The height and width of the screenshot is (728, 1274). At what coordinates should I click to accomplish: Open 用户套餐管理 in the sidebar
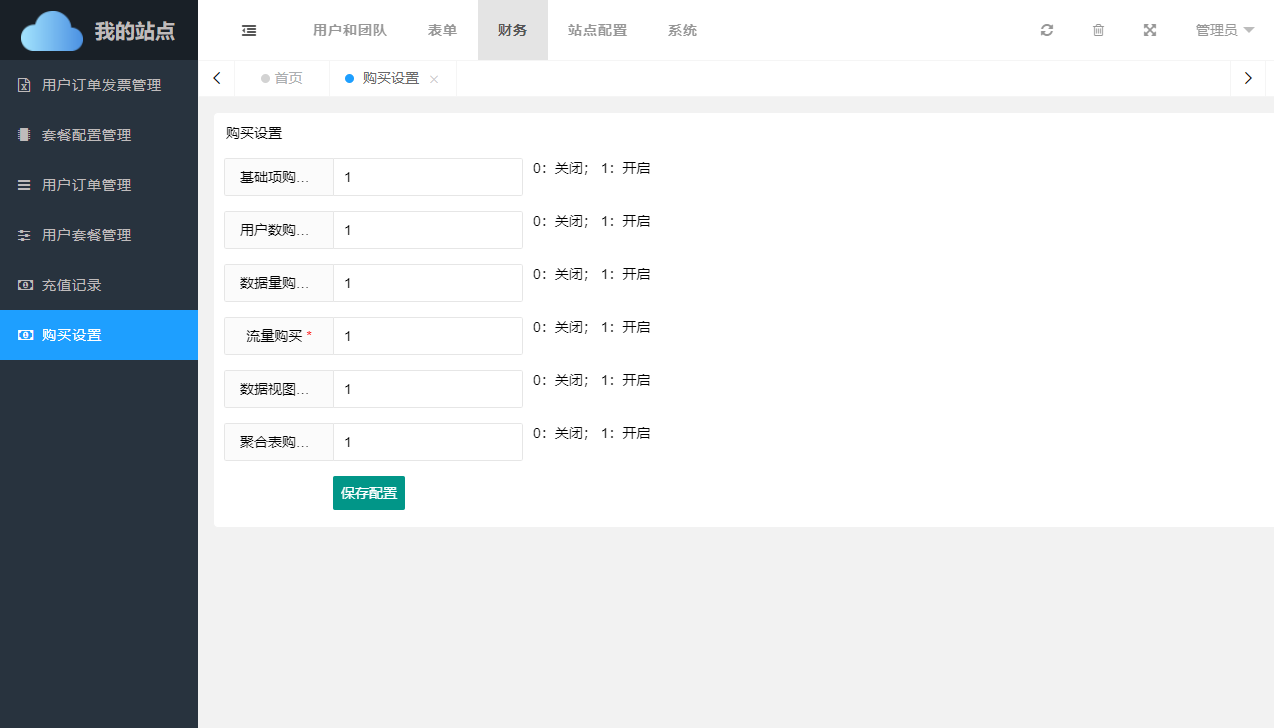[86, 235]
